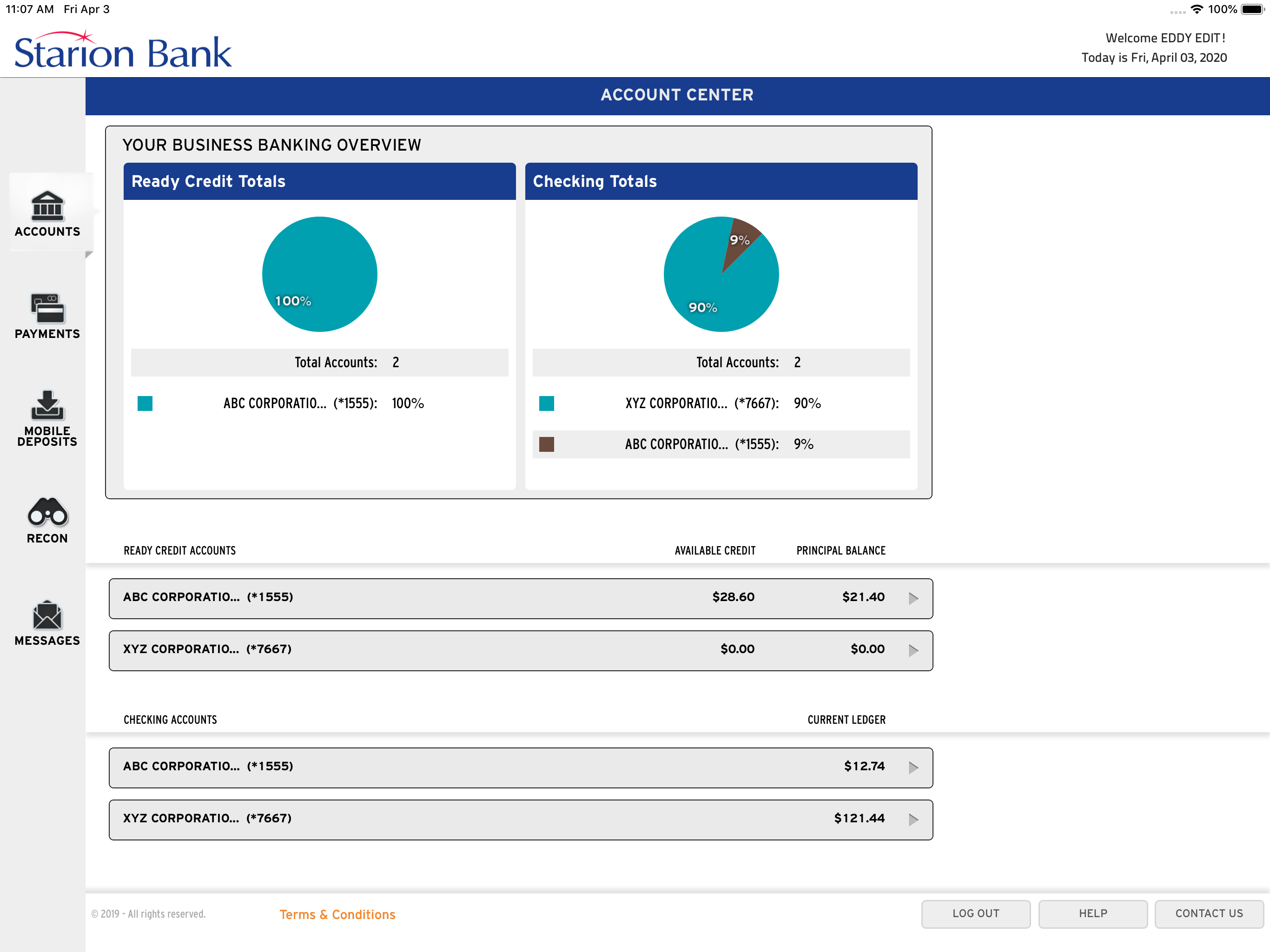Click the $21.40 principal balance value

click(863, 596)
